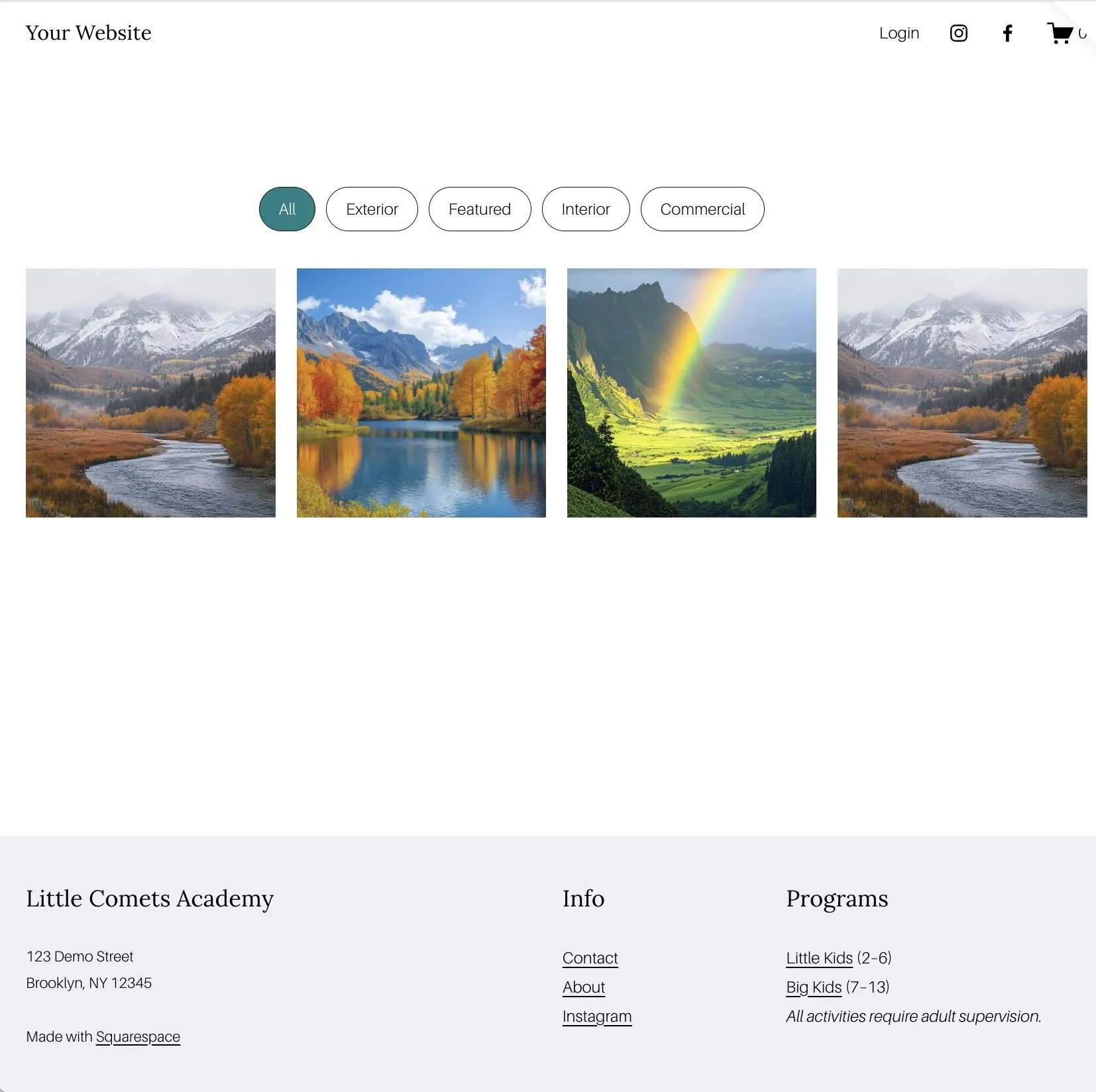1096x1092 pixels.
Task: Open the Instagram link in footer
Action: (x=596, y=1016)
